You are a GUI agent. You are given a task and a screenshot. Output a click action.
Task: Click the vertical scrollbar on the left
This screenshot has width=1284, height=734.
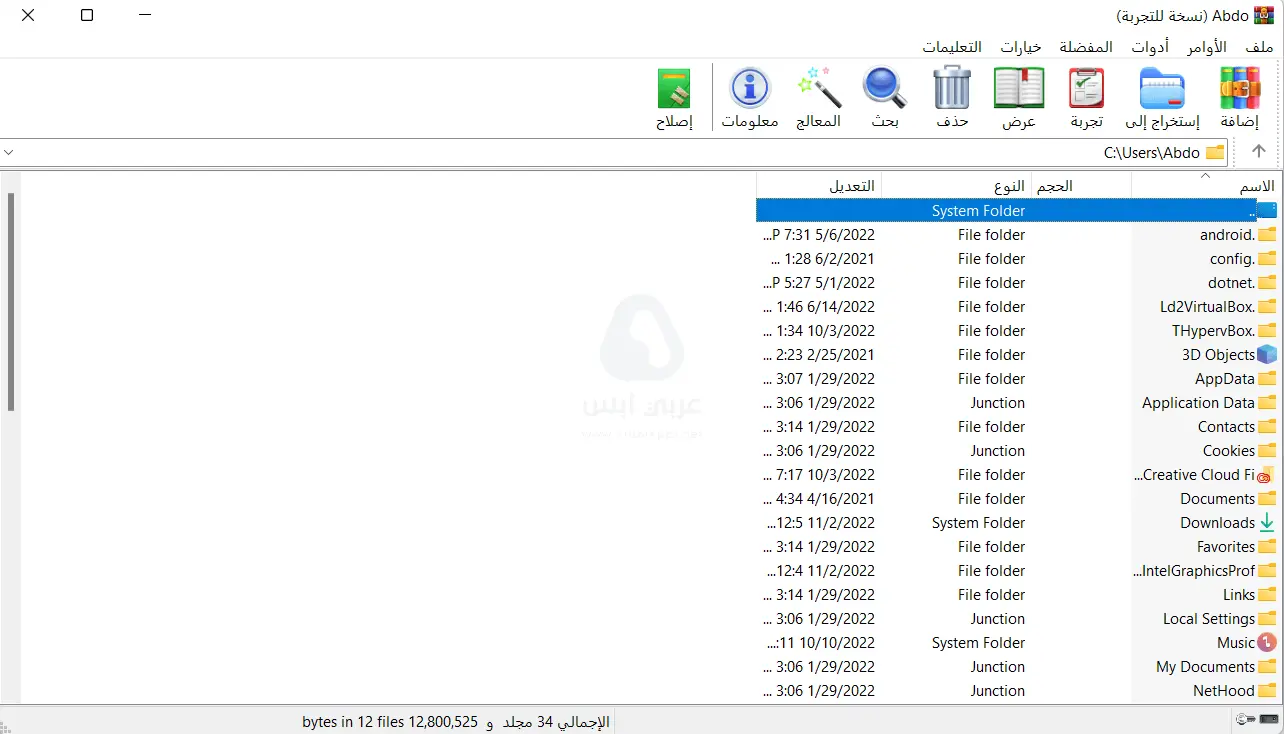[x=11, y=300]
